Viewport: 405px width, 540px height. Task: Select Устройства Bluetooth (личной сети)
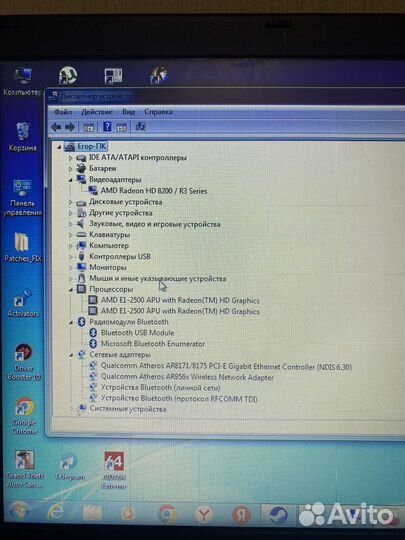[x=160, y=388]
